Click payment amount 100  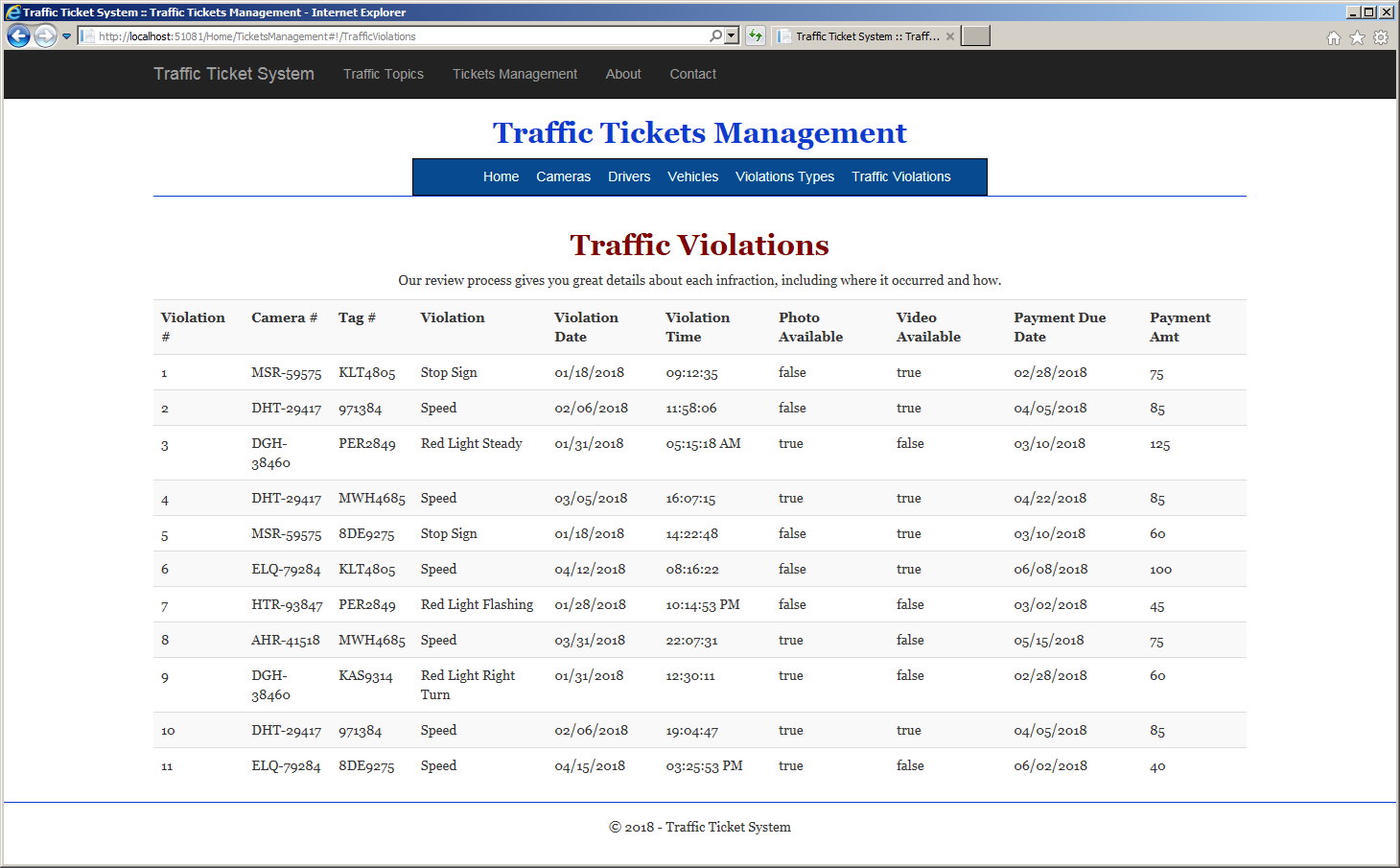(1160, 570)
